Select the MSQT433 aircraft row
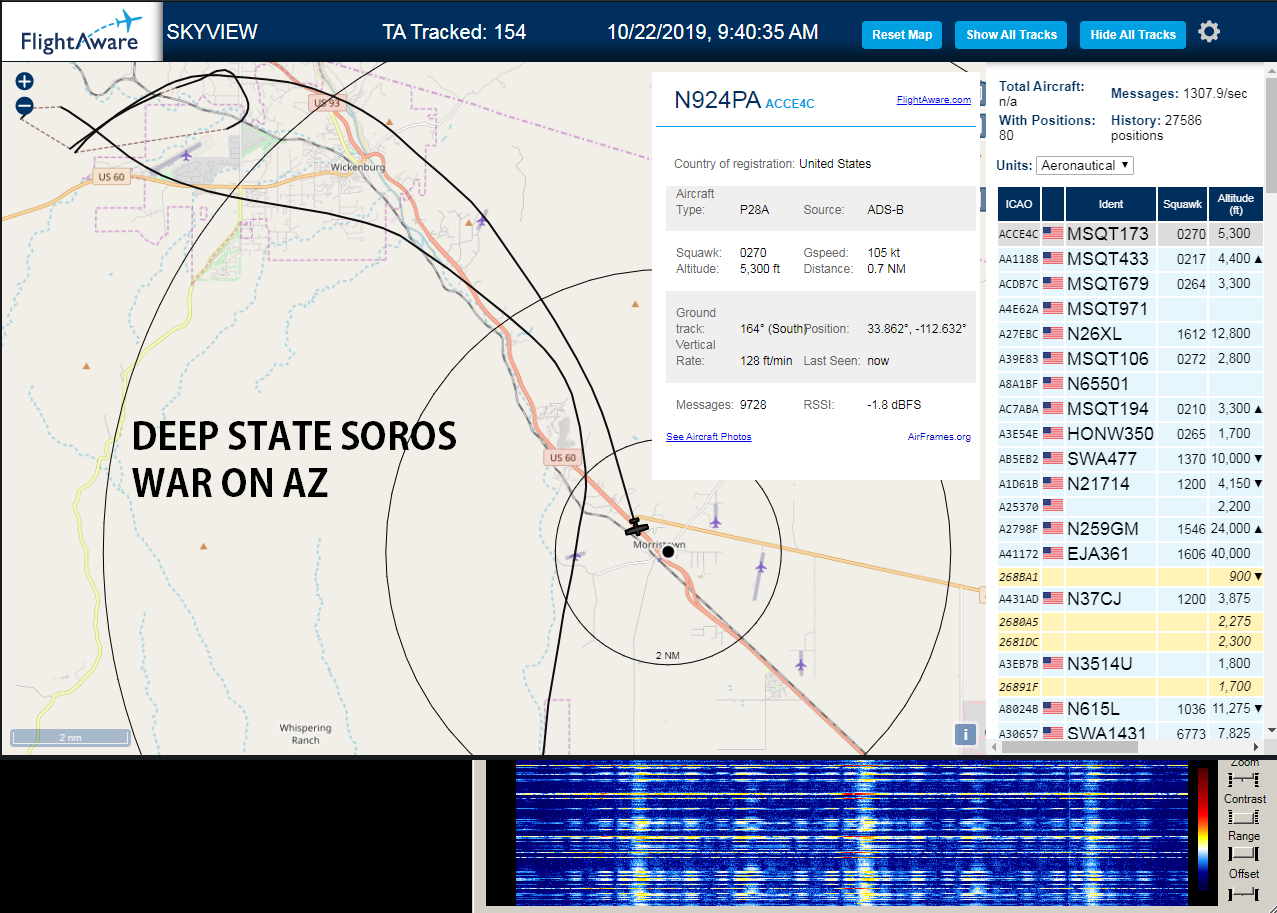This screenshot has height=913, width=1277. coord(1131,259)
